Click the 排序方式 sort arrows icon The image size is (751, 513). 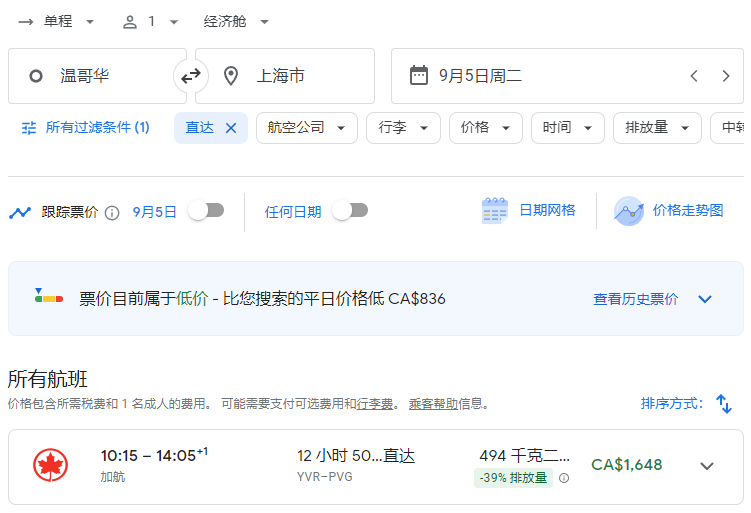point(724,404)
